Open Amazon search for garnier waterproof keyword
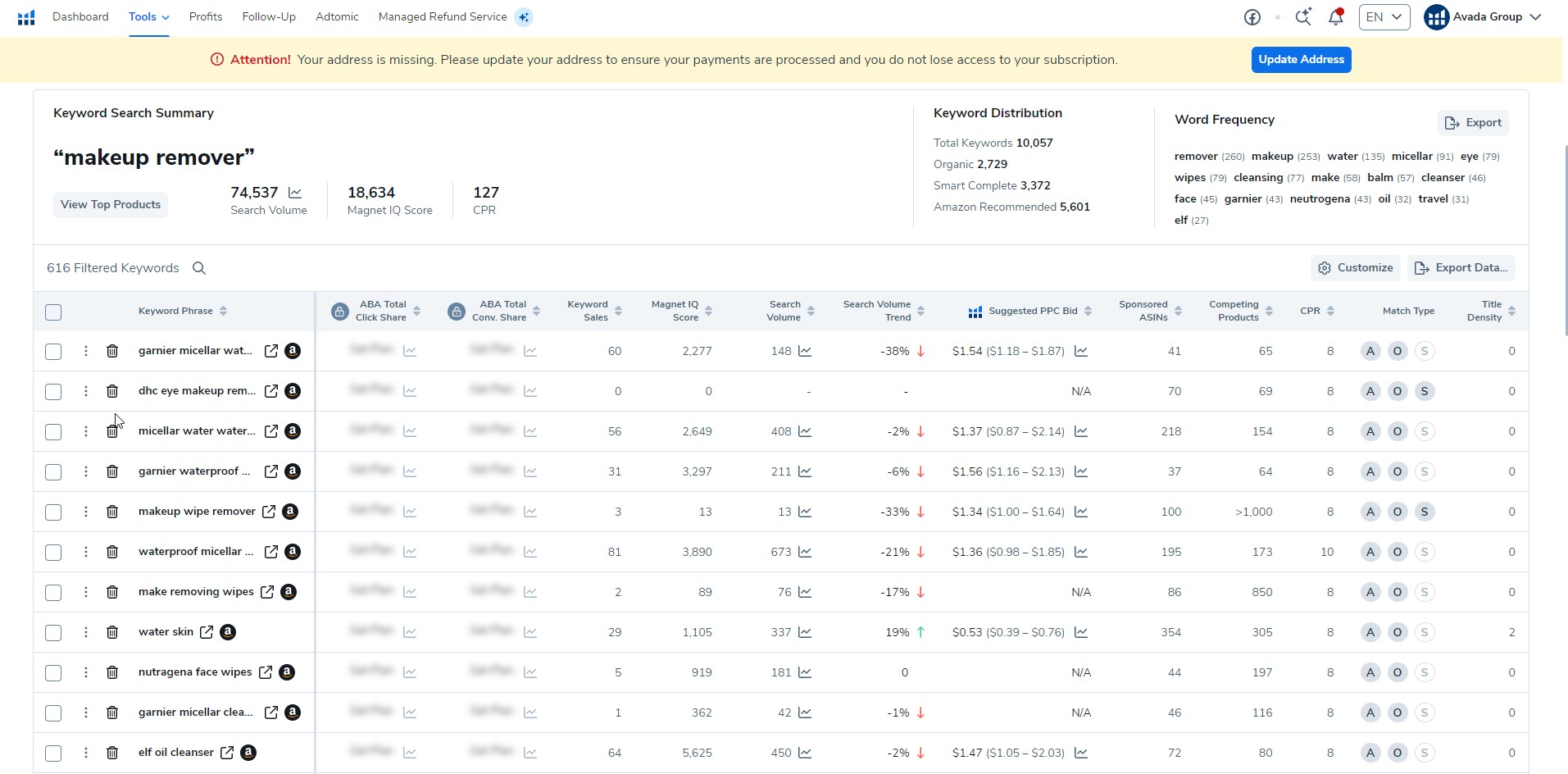1568x774 pixels. pos(293,471)
